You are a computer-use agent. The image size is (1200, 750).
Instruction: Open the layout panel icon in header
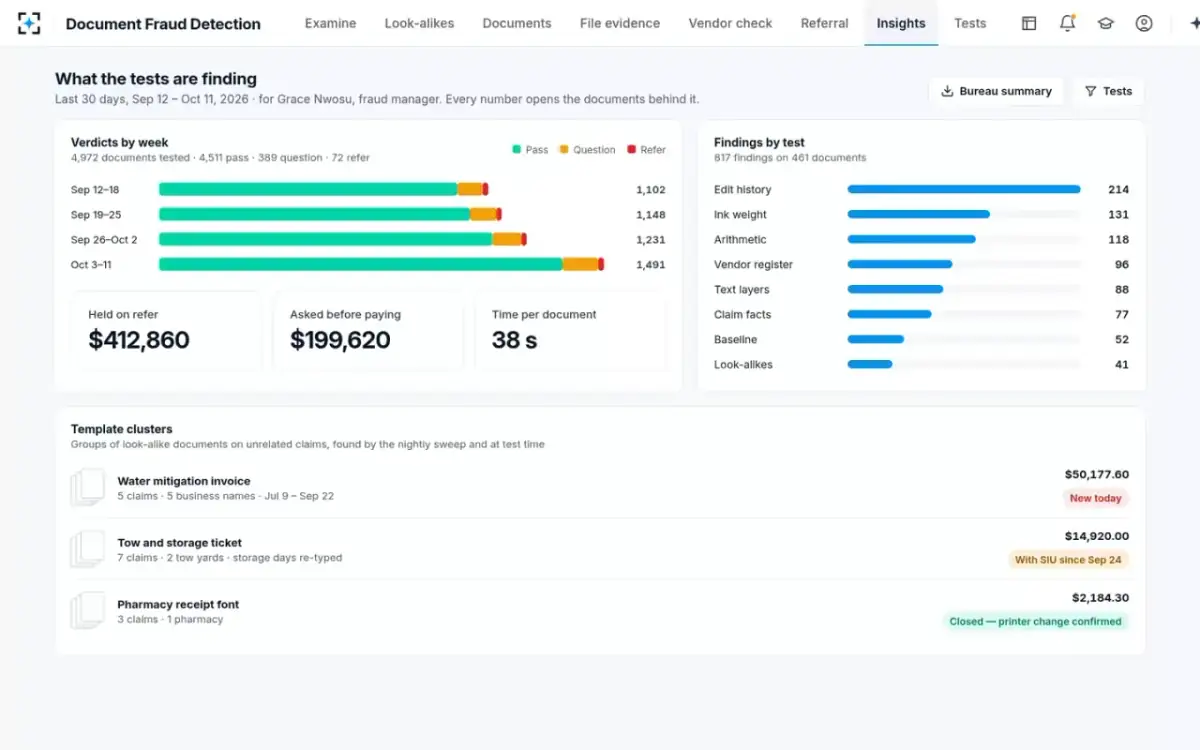pyautogui.click(x=1029, y=23)
